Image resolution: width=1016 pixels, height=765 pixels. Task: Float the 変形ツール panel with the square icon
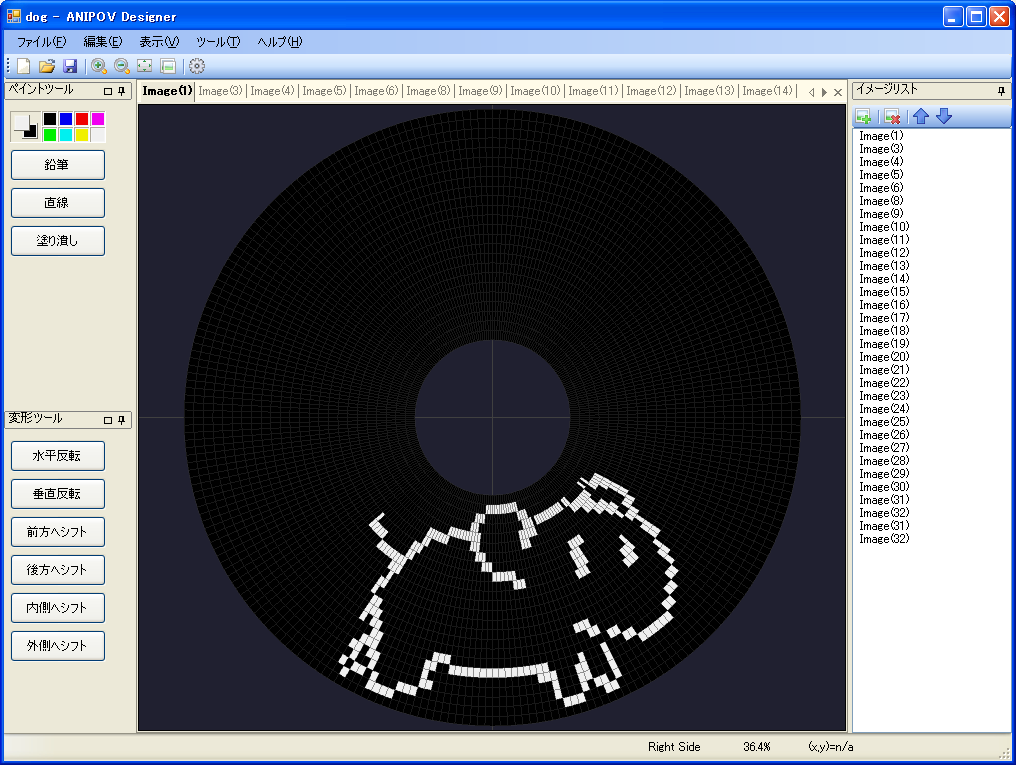tap(108, 420)
